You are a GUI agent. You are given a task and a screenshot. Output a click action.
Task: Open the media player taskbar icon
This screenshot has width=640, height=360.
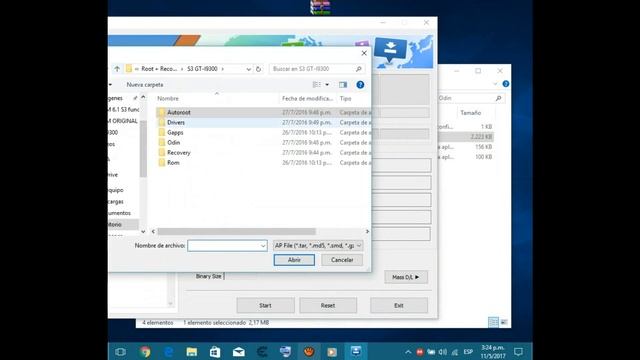pyautogui.click(x=332, y=351)
